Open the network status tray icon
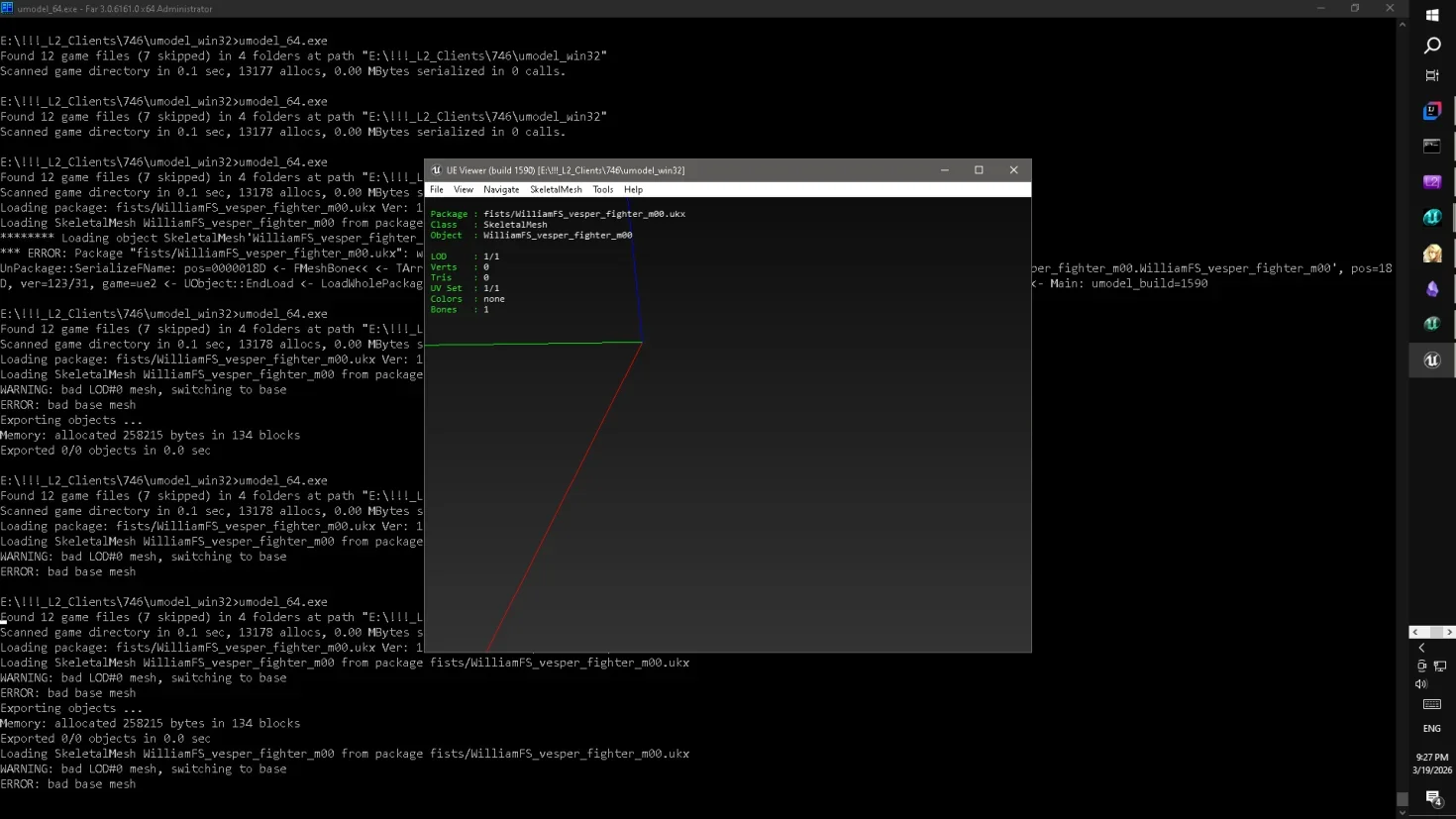 point(1440,666)
